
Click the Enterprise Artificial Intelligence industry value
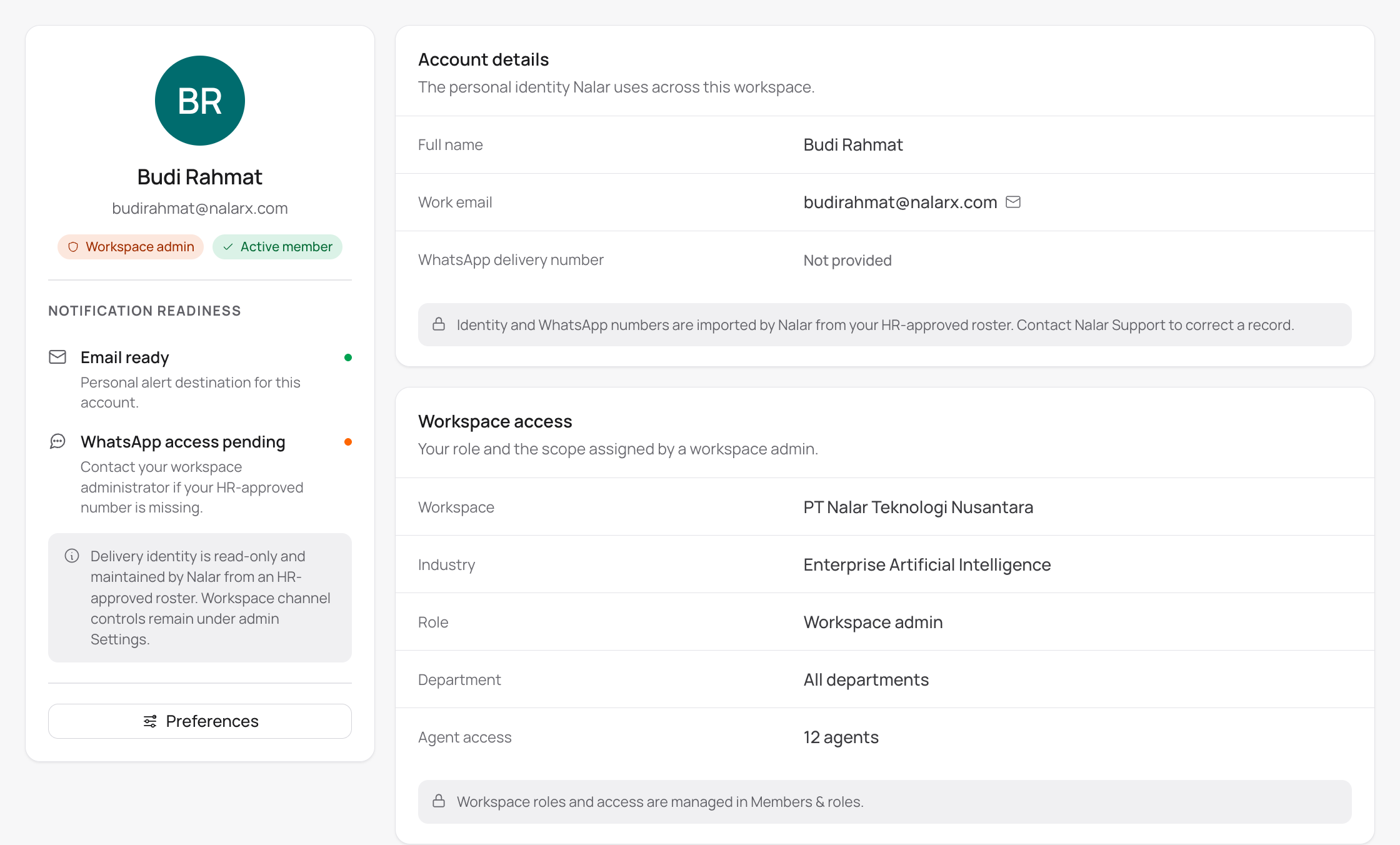pos(927,564)
